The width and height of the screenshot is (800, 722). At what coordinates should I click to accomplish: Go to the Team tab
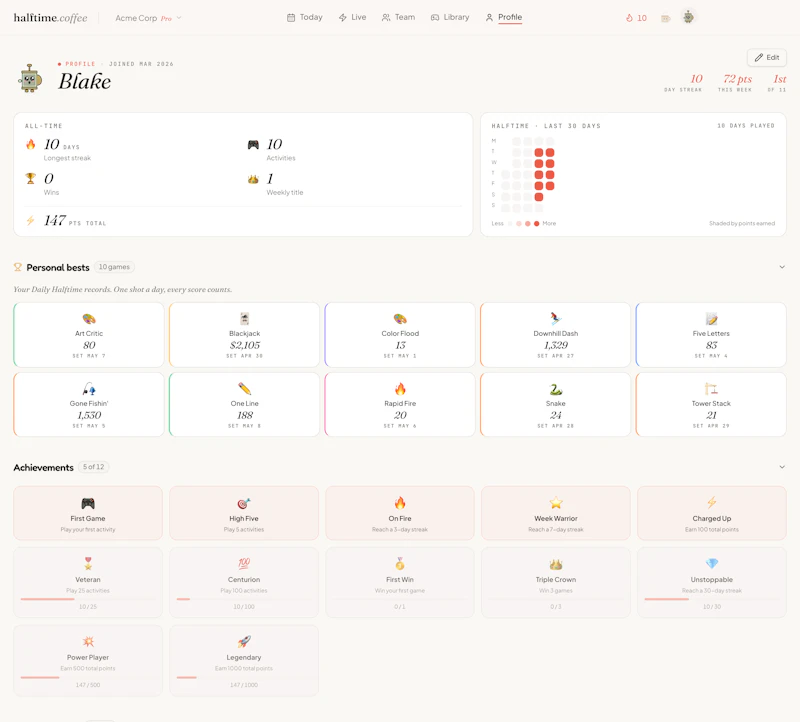(x=398, y=17)
